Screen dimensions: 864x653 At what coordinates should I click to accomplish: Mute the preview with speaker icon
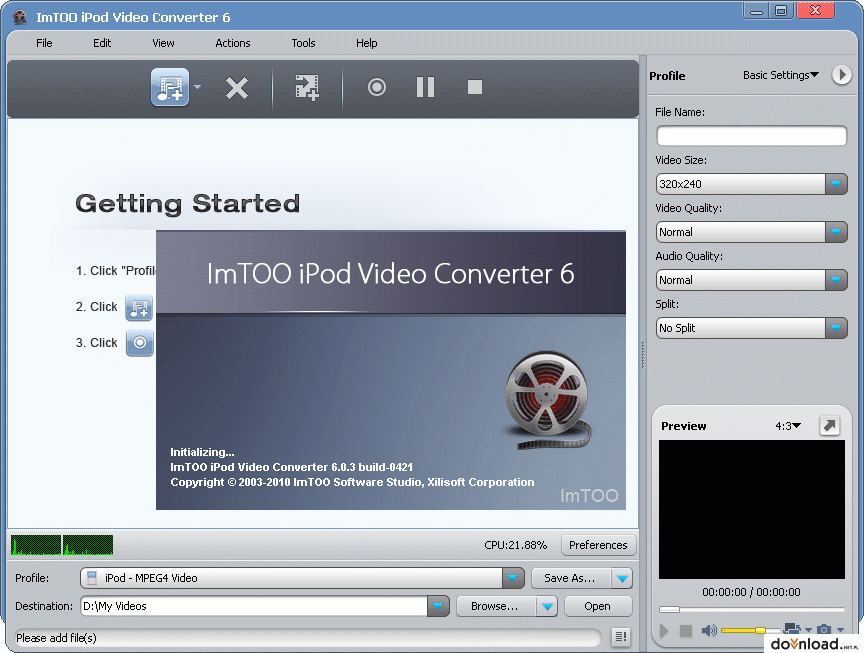[x=709, y=630]
